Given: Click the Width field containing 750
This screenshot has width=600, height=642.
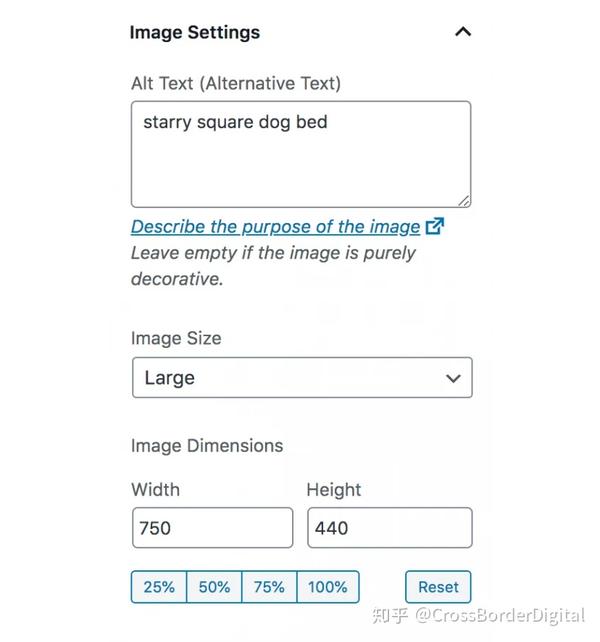Looking at the screenshot, I should [212, 528].
